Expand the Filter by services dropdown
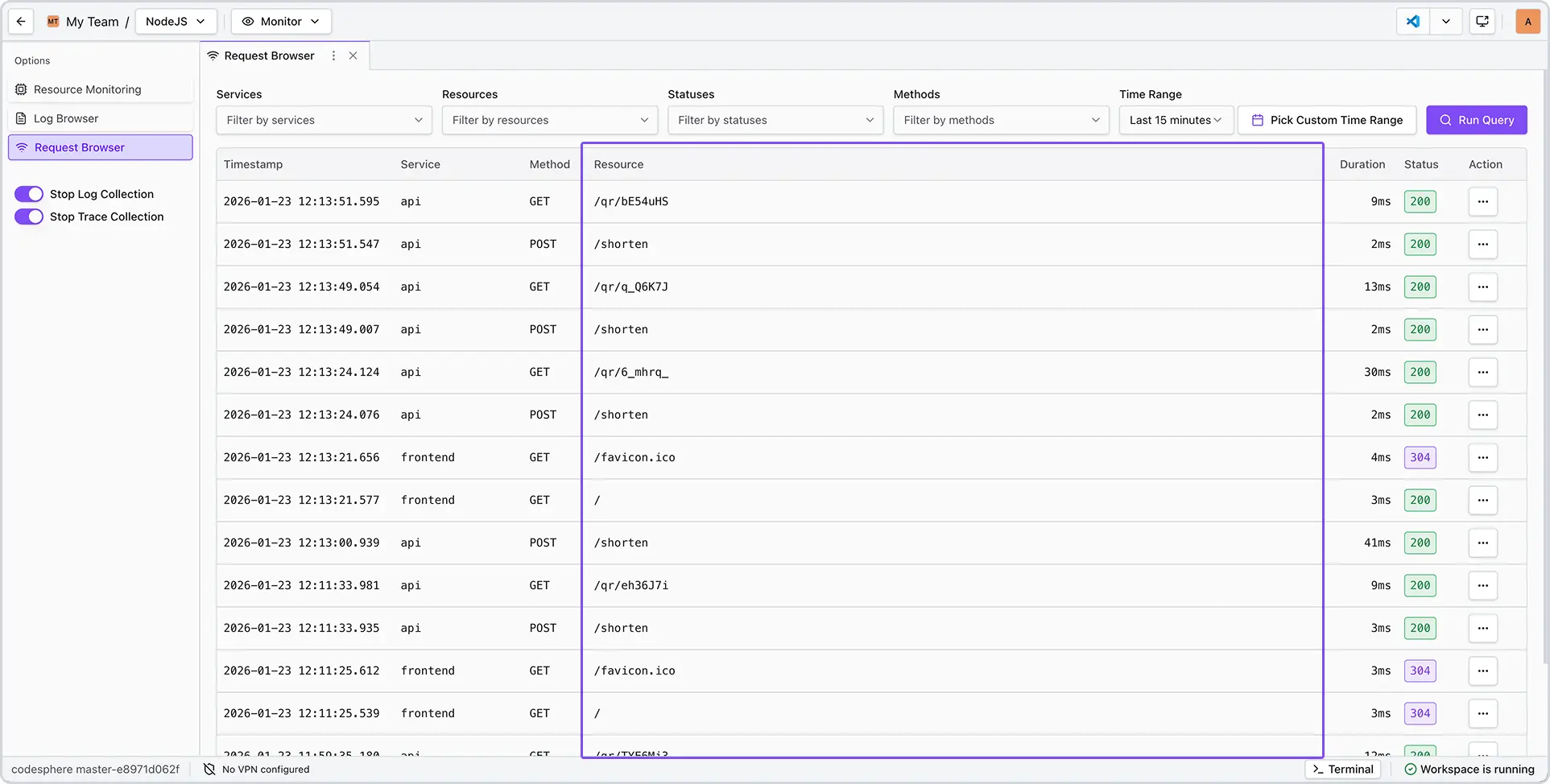Image resolution: width=1550 pixels, height=784 pixels. [x=324, y=121]
